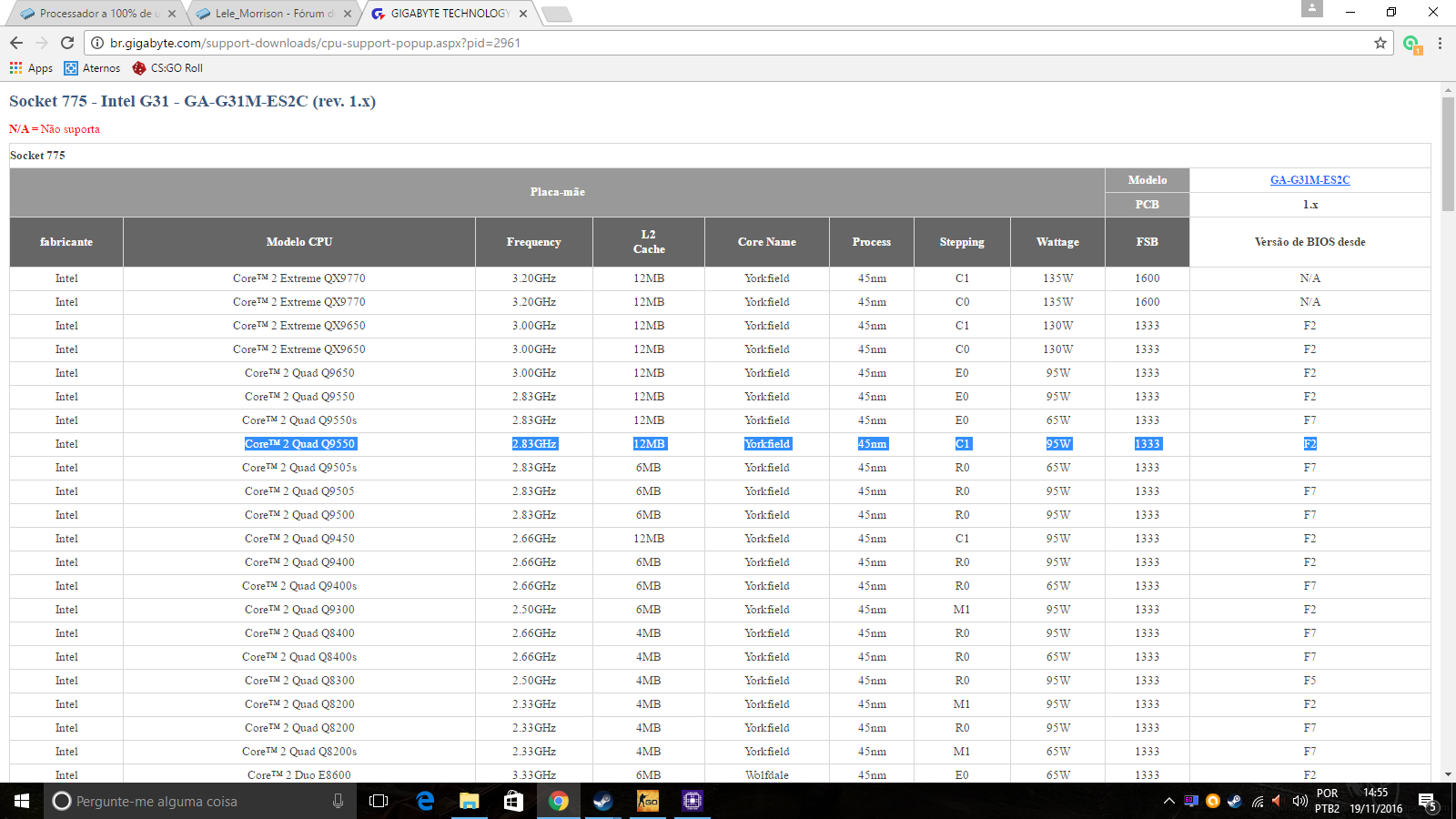Open the CS:GO Roll bookmark

pyautogui.click(x=167, y=68)
